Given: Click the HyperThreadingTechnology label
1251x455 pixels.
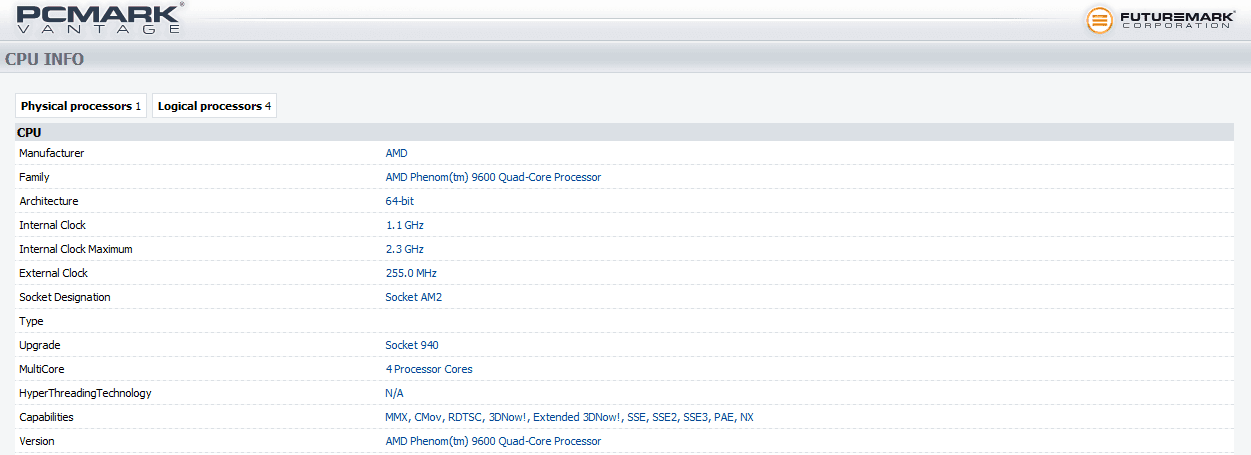Looking at the screenshot, I should (85, 393).
